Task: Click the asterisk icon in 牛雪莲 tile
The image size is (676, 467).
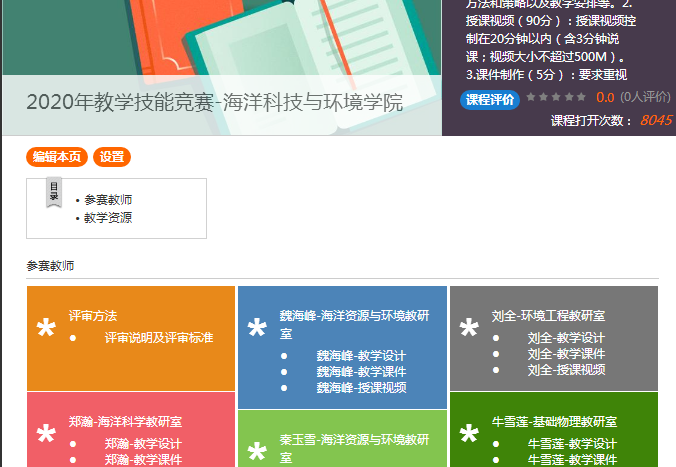Action: [468, 435]
